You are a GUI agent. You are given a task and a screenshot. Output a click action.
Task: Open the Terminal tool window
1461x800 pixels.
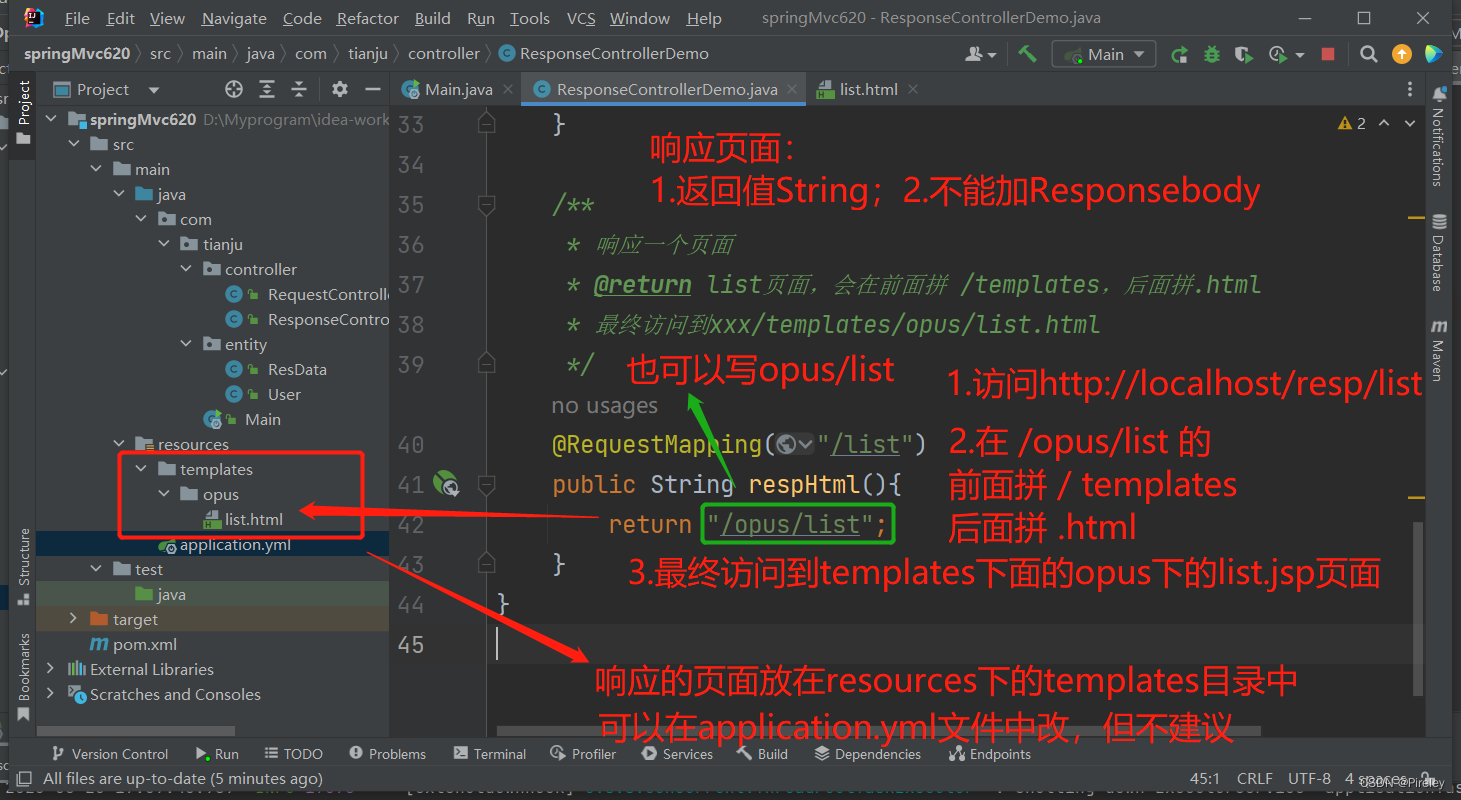pos(490,754)
